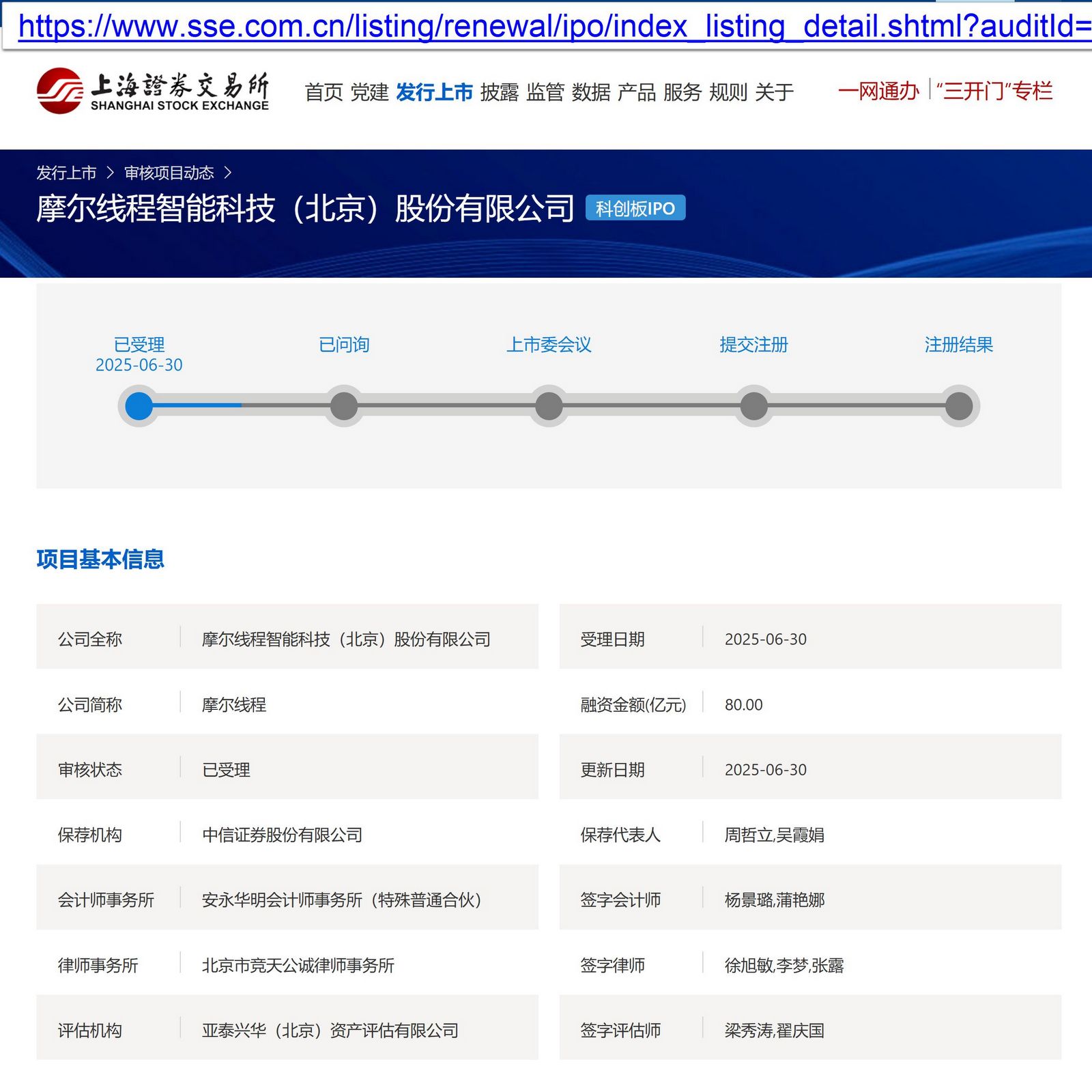The image size is (1092, 1092).
Task: Click the 已受理 stage label
Action: [139, 345]
